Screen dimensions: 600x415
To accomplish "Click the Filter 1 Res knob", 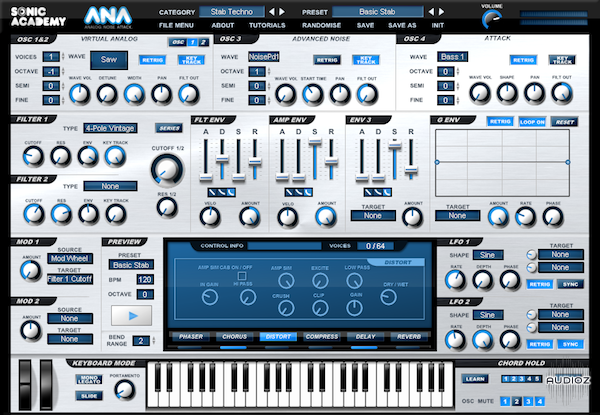I will [61, 156].
